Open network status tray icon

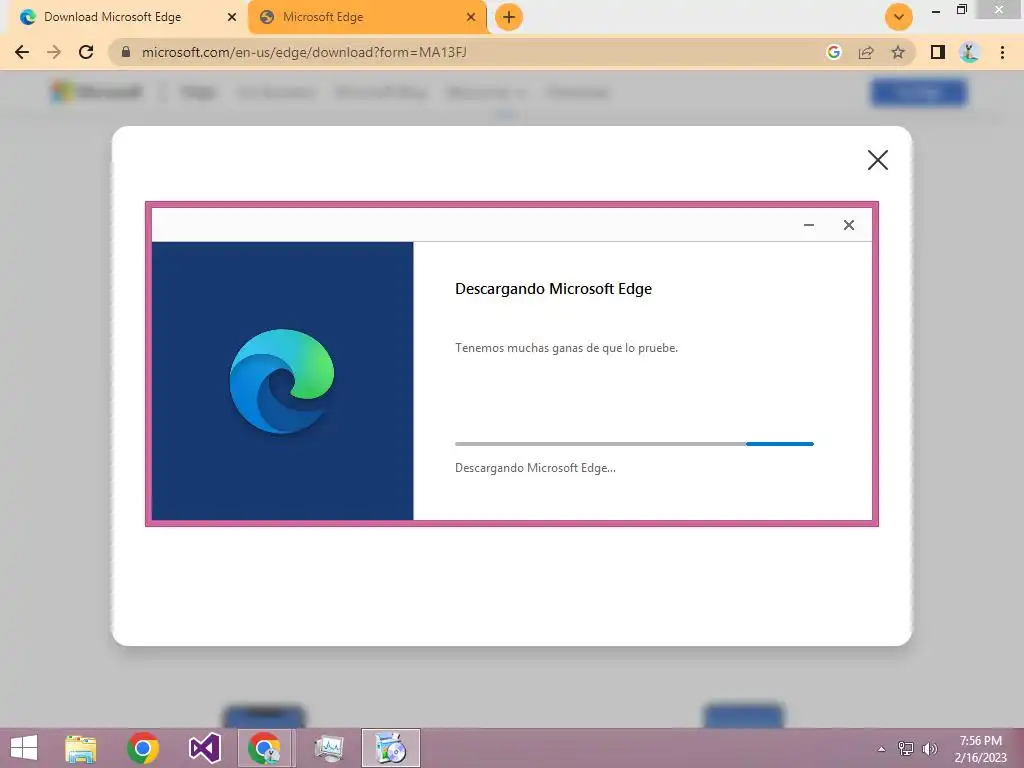pos(905,748)
